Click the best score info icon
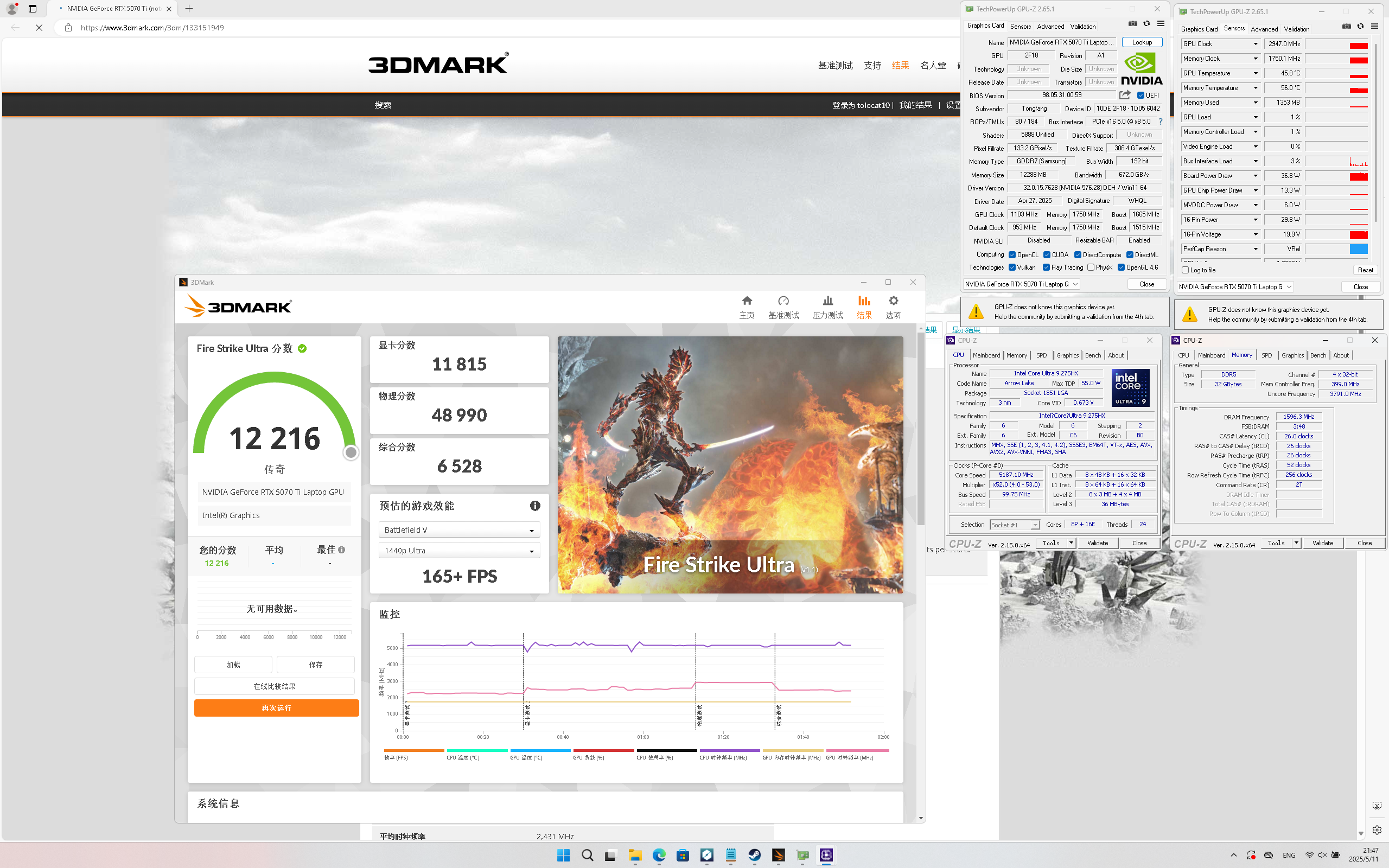Viewport: 1389px width, 868px height. (x=342, y=550)
